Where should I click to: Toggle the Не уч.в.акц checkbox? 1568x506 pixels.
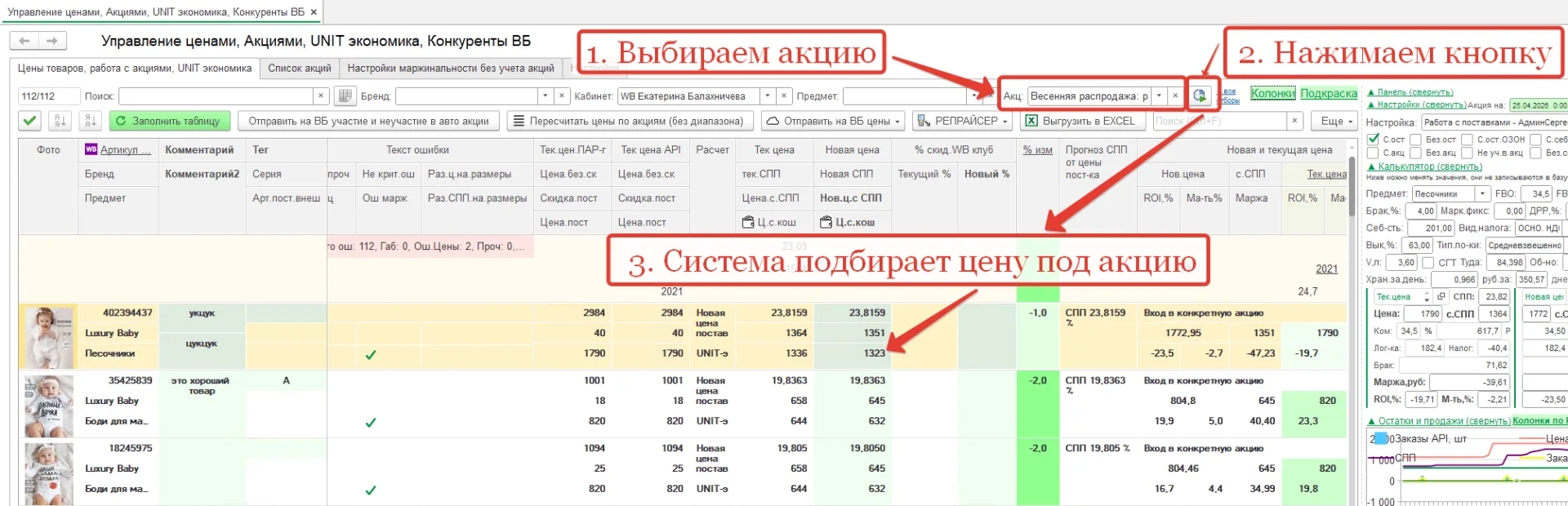[1467, 153]
